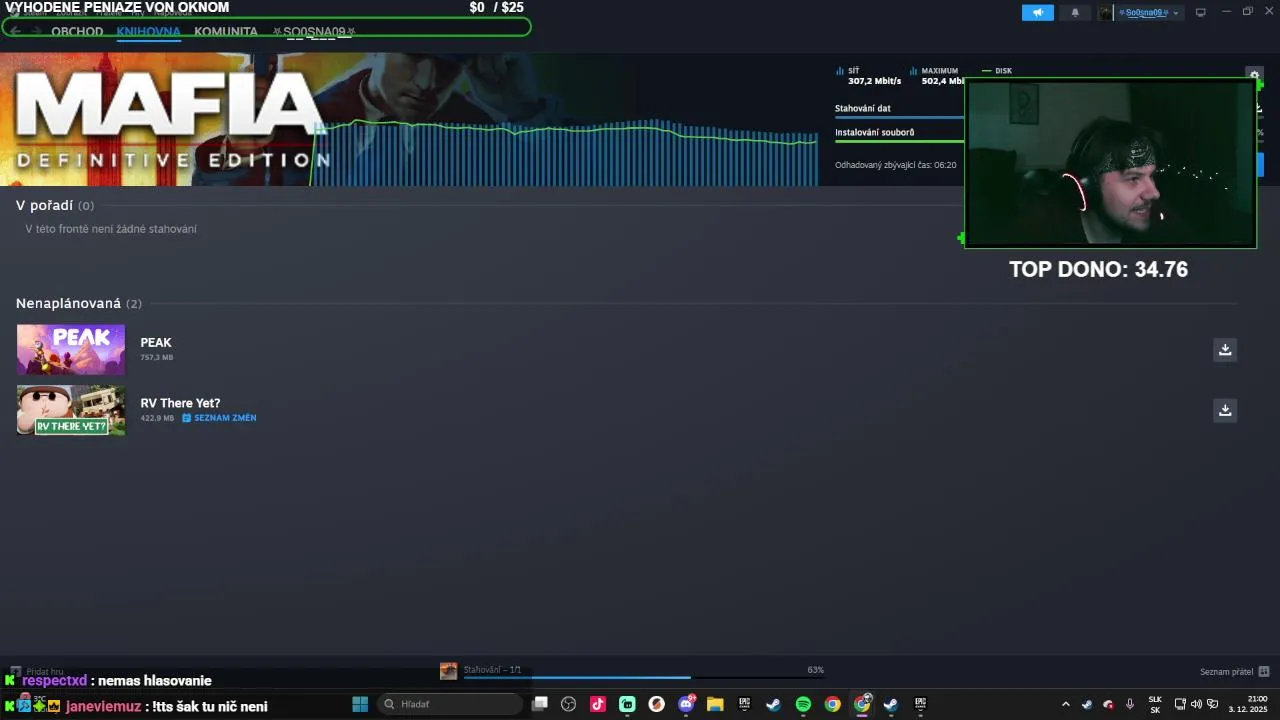Click the Mafia icon in bottom download bar

pyautogui.click(x=448, y=671)
